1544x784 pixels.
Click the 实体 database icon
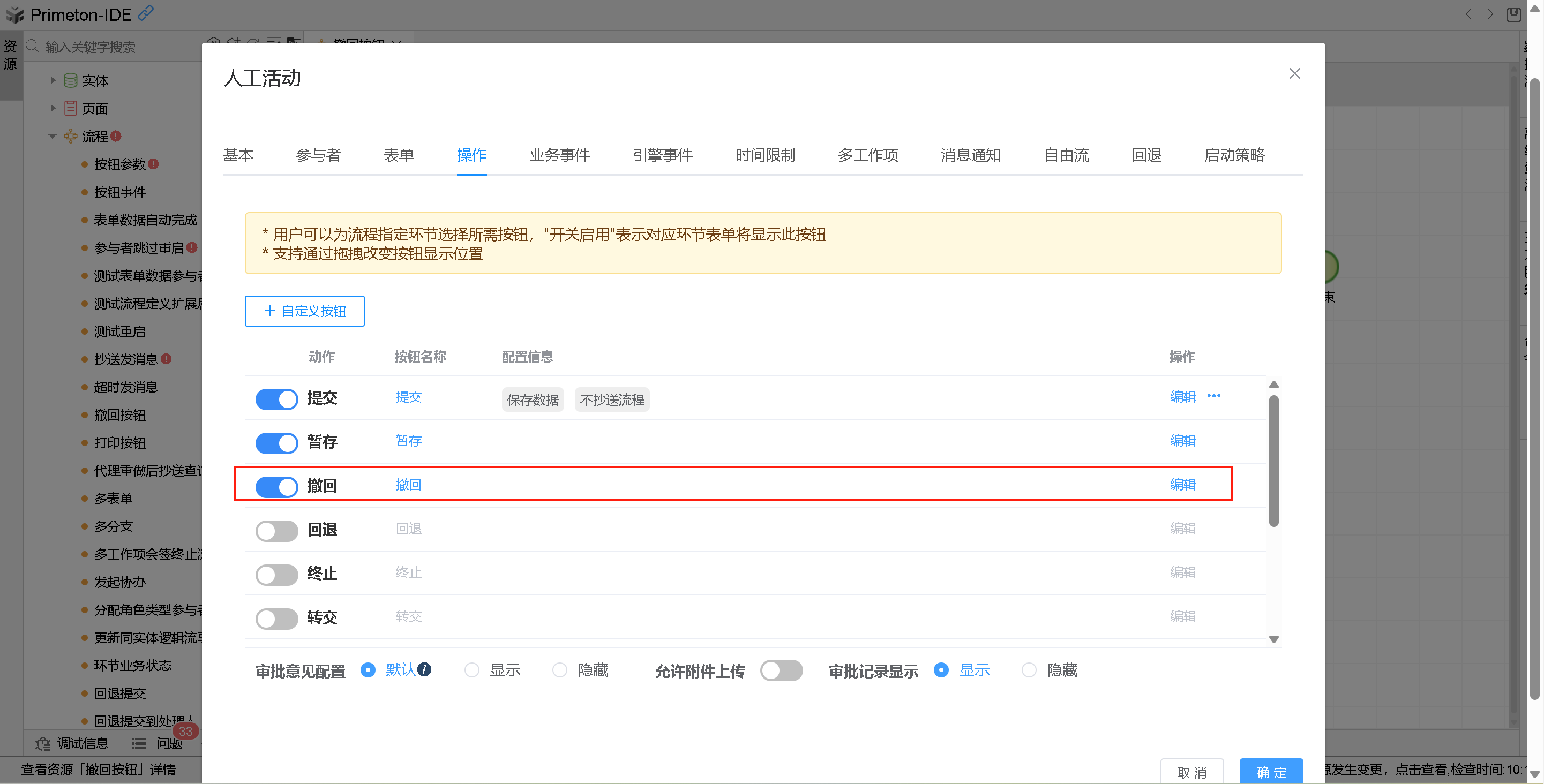pos(70,80)
